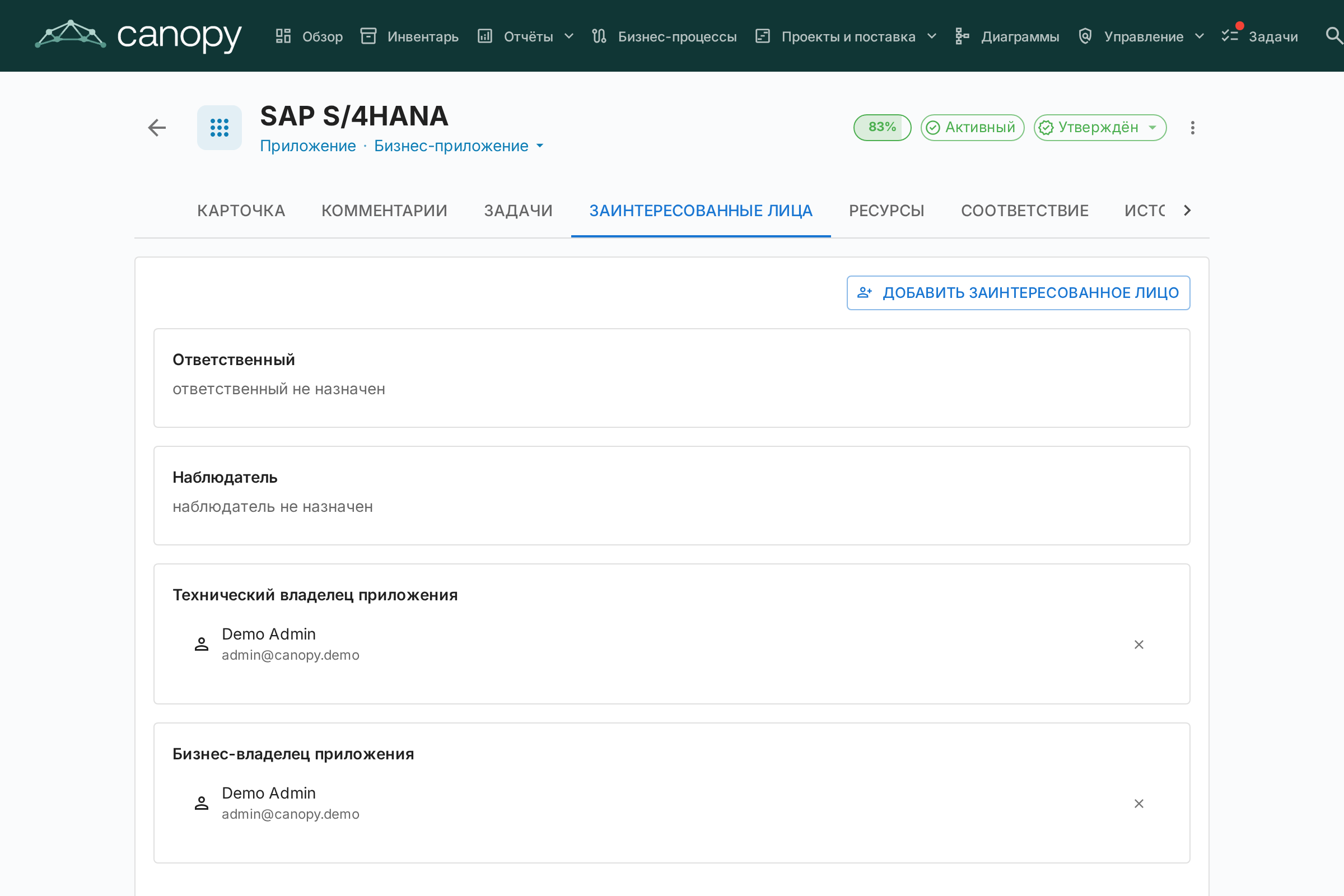Switch to the ЗАДАЧИ tab
The image size is (1344, 896).
[519, 211]
